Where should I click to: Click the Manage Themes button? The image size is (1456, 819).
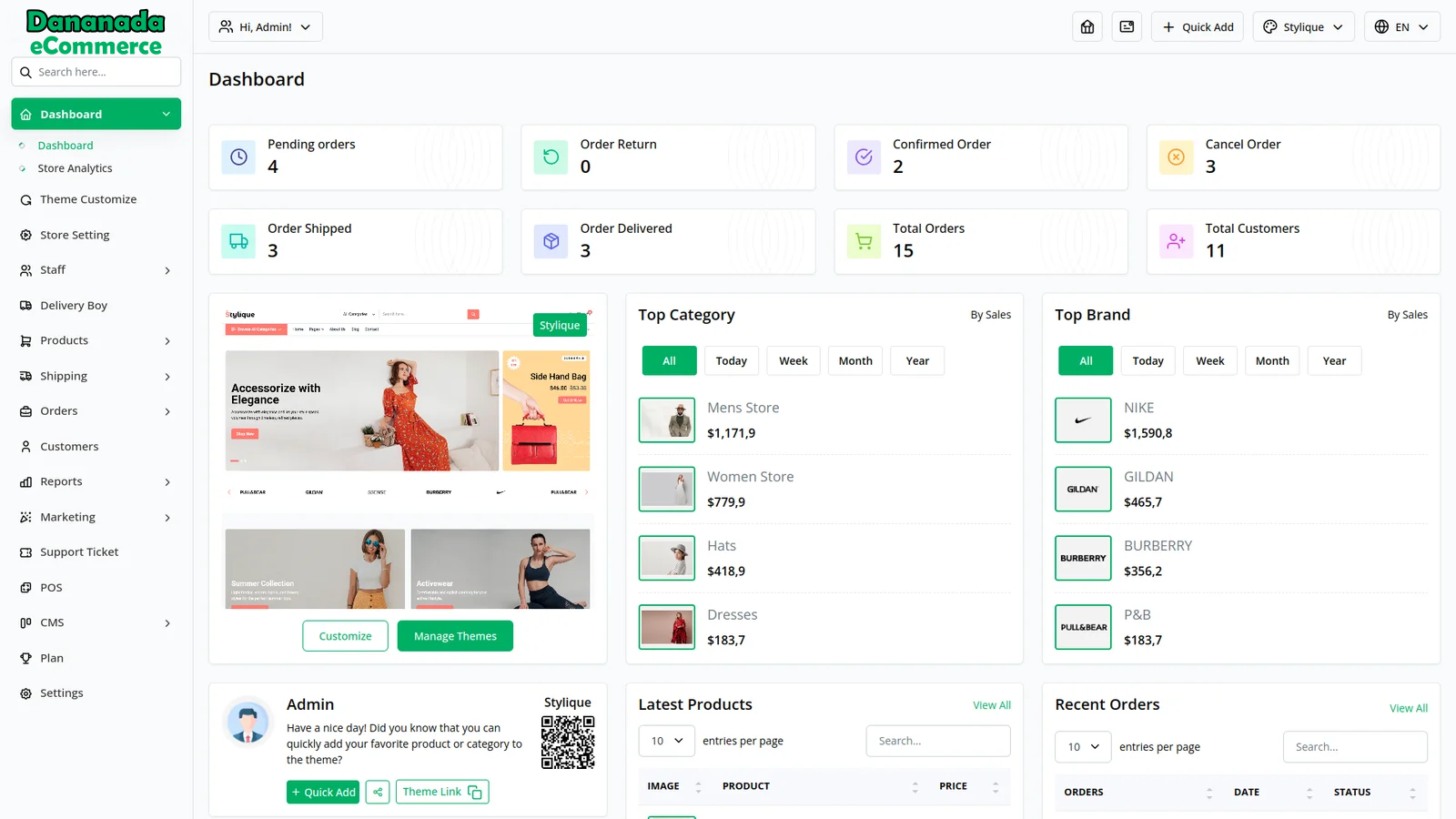455,636
